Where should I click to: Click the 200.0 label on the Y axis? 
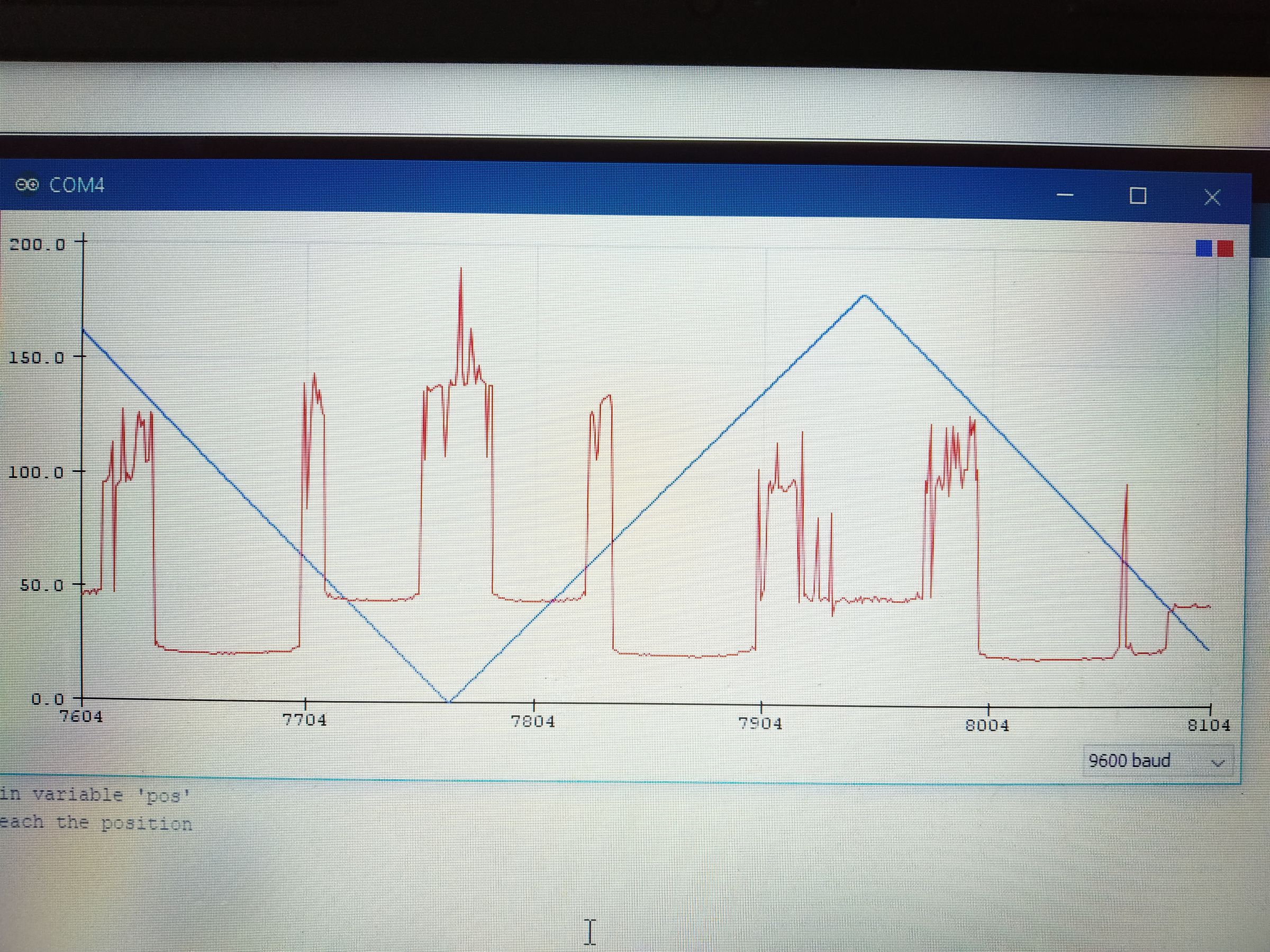click(38, 243)
